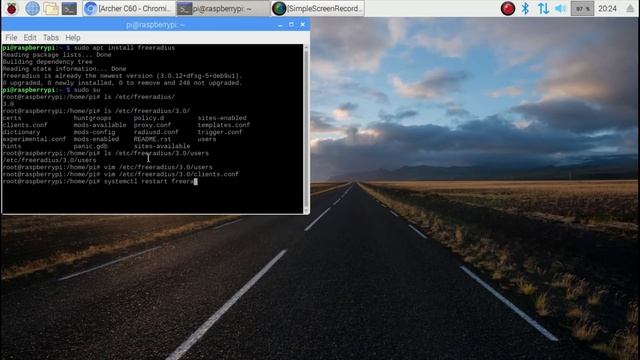Click the clock showing 20:24
Screen dimensions: 640x360
[x=607, y=8]
